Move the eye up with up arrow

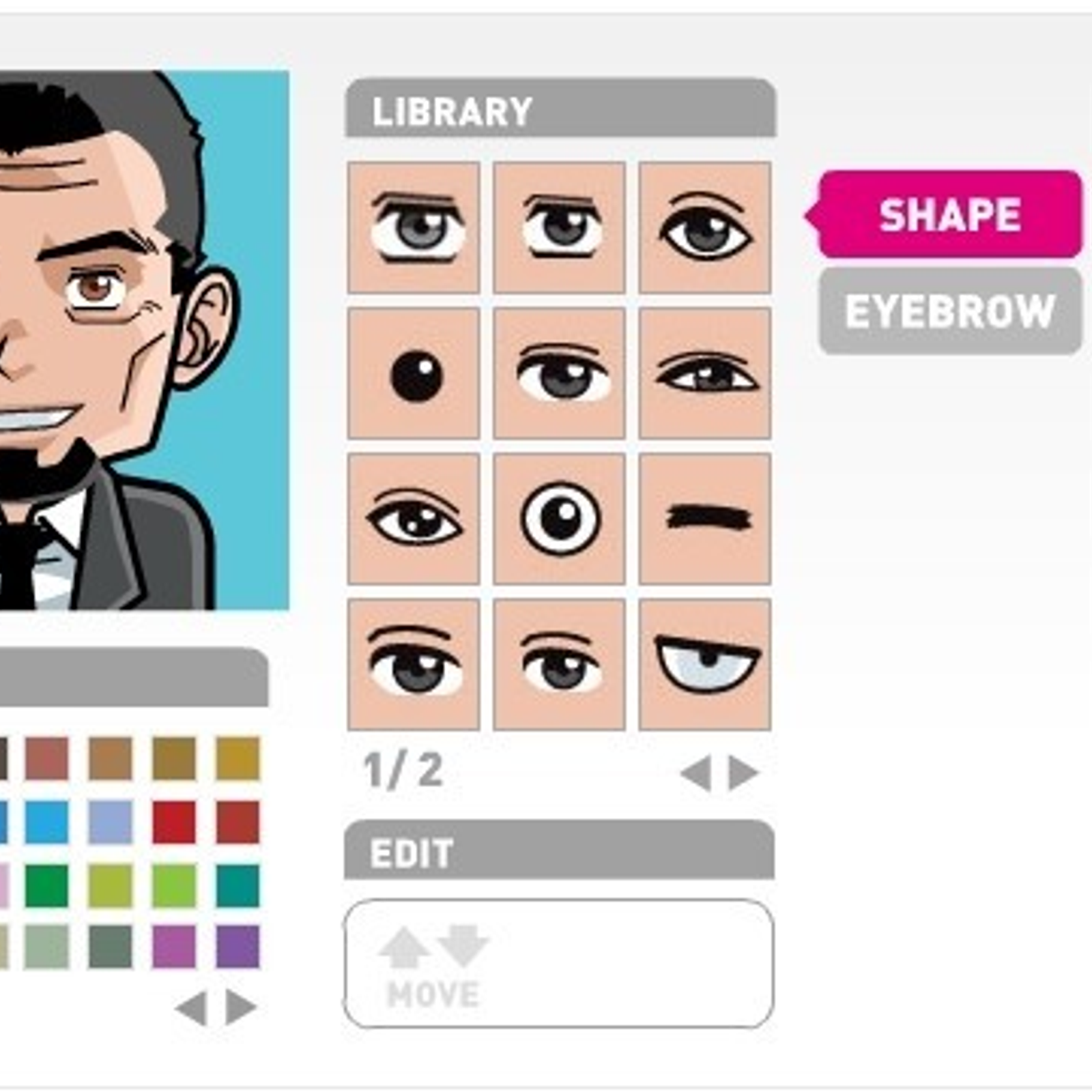(x=403, y=947)
